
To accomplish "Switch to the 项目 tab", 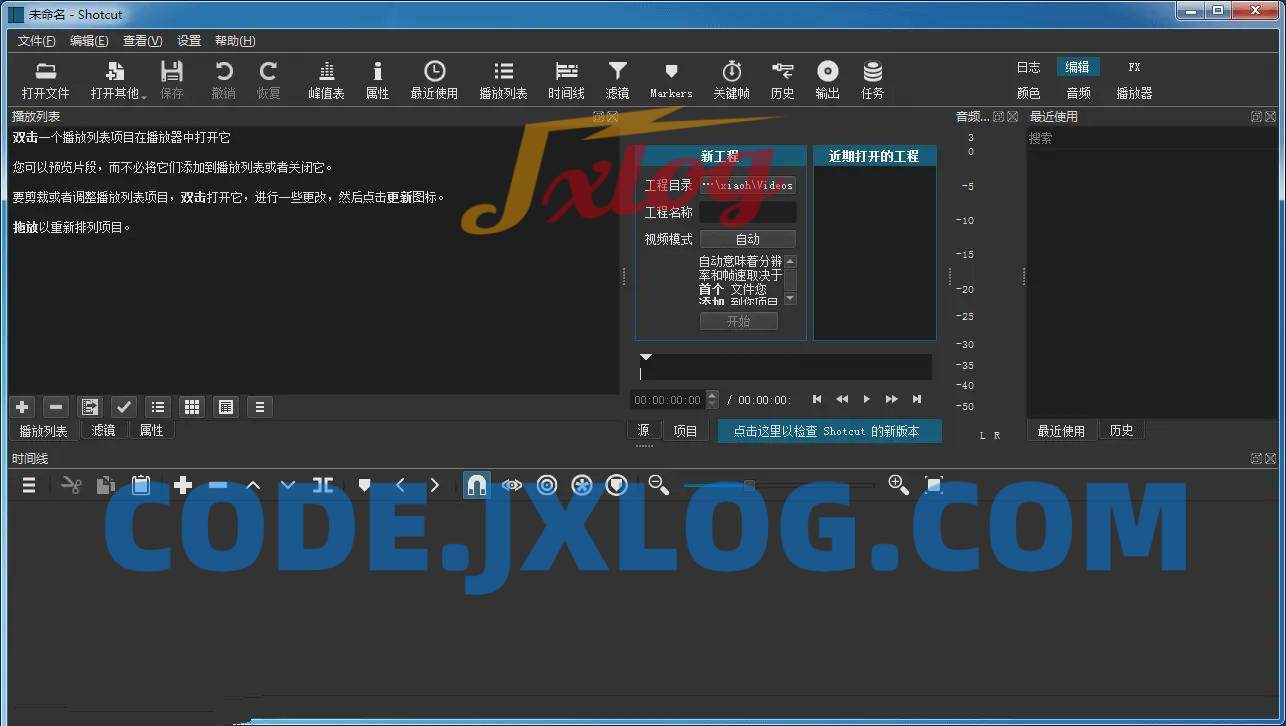I will 685,431.
